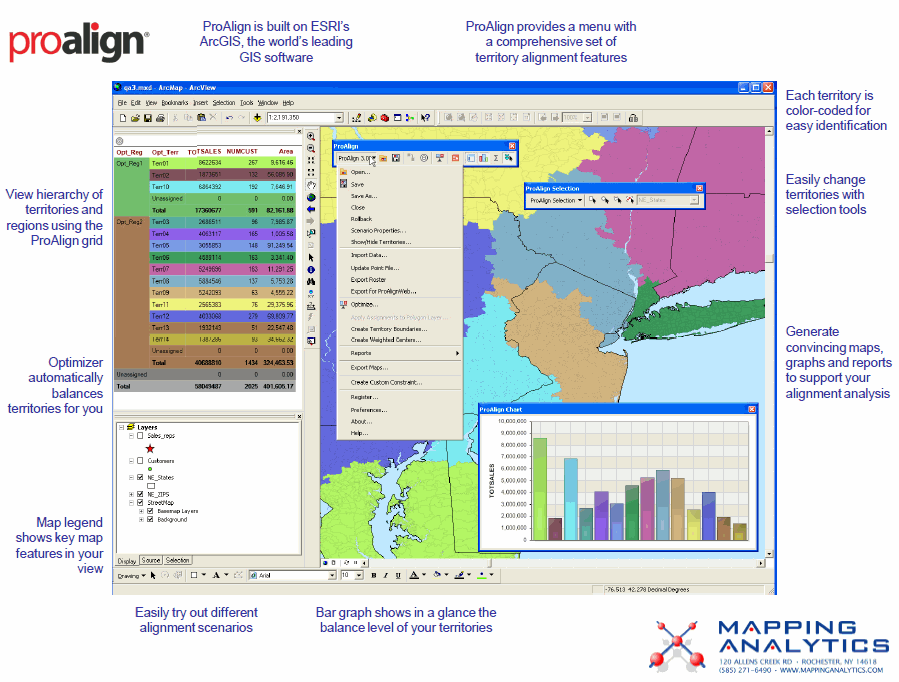Enable the Sales_reps layer checkbox
The image size is (899, 682).
(139, 437)
